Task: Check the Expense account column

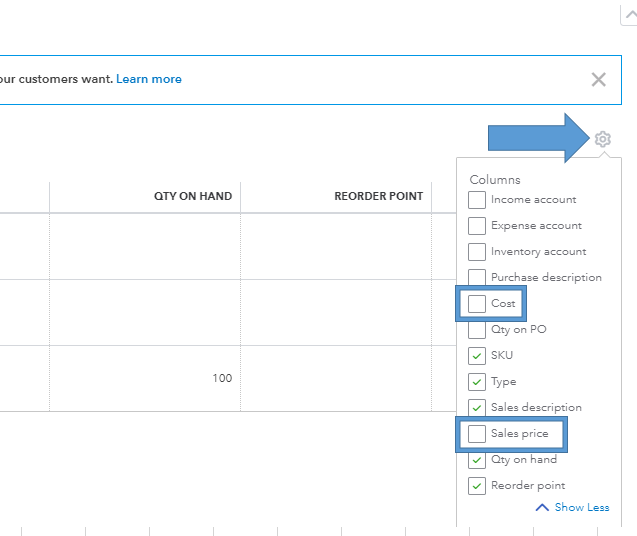Action: (477, 226)
